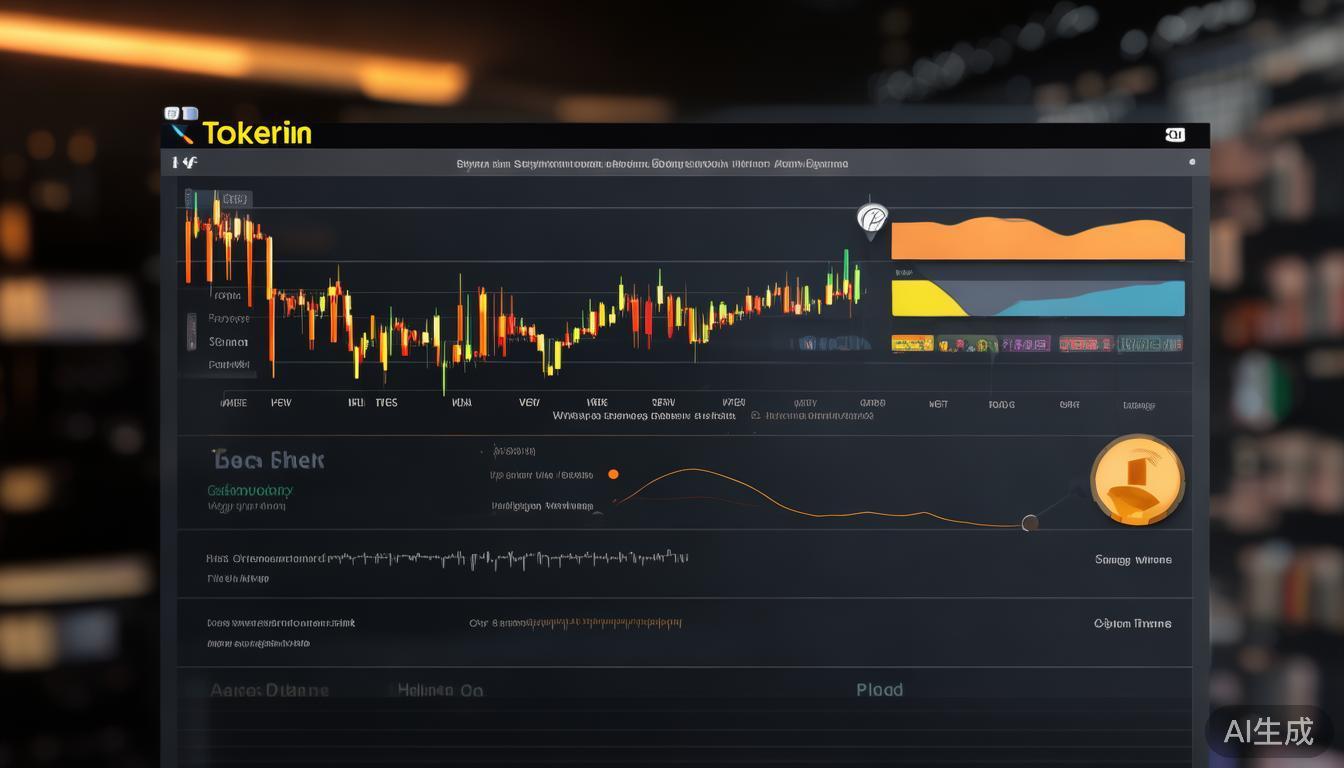Open the camera capture icon top right

1175,133
